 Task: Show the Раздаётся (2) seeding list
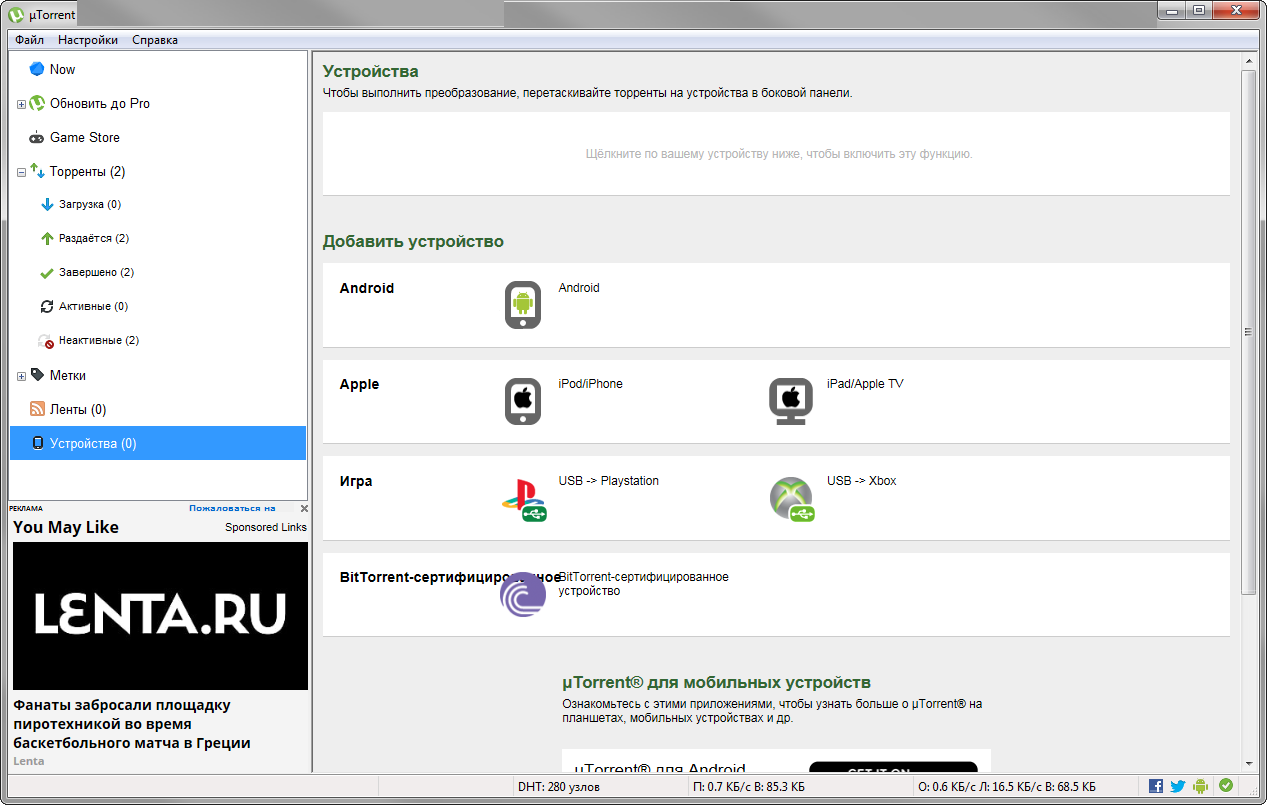(x=94, y=238)
